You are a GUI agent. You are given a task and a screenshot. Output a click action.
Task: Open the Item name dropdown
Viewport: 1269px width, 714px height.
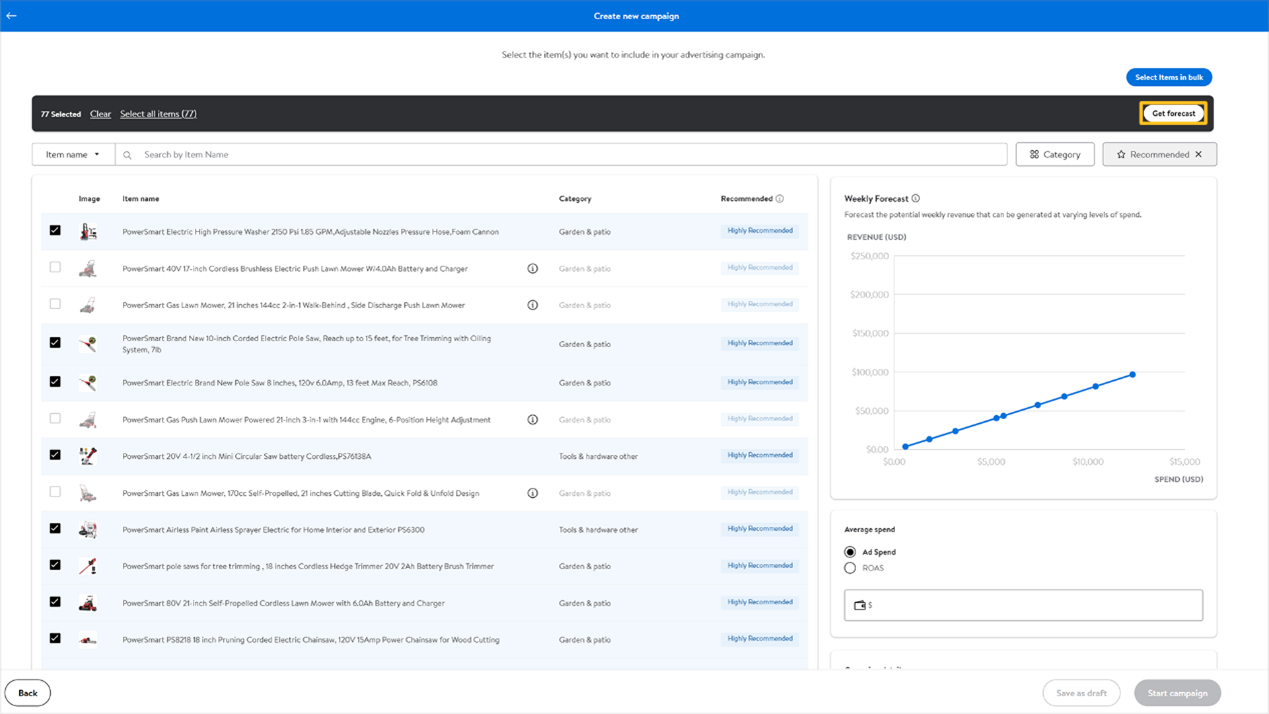(x=73, y=155)
